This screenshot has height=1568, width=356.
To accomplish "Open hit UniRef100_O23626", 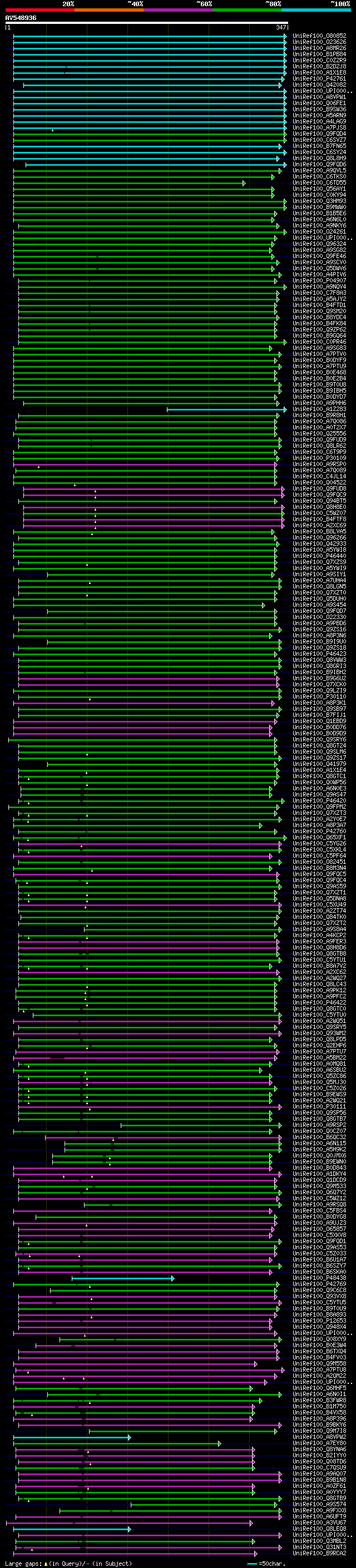I will point(319,42).
